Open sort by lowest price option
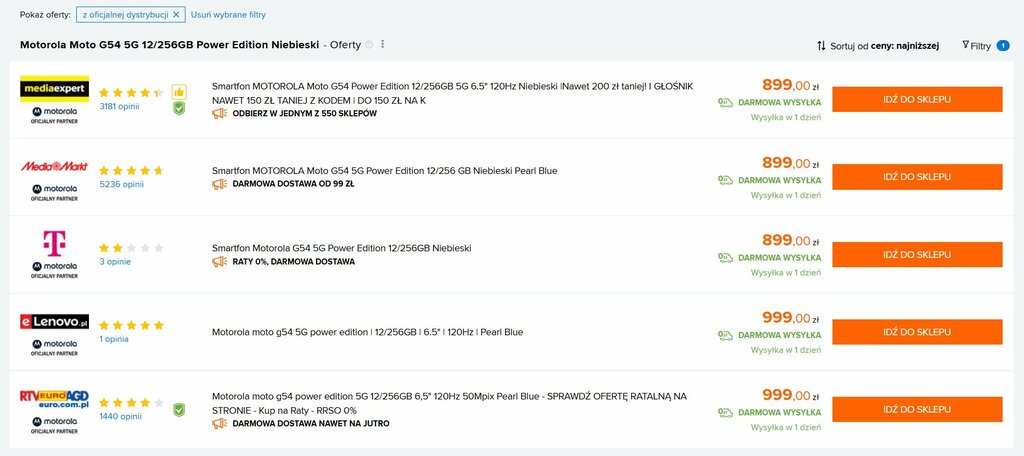 [x=878, y=46]
